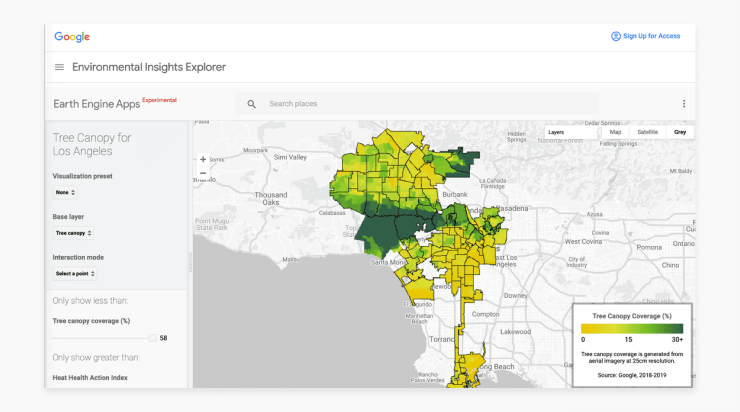This screenshot has height=412, width=740.
Task: Zoom out the map with minus button
Action: (x=203, y=173)
